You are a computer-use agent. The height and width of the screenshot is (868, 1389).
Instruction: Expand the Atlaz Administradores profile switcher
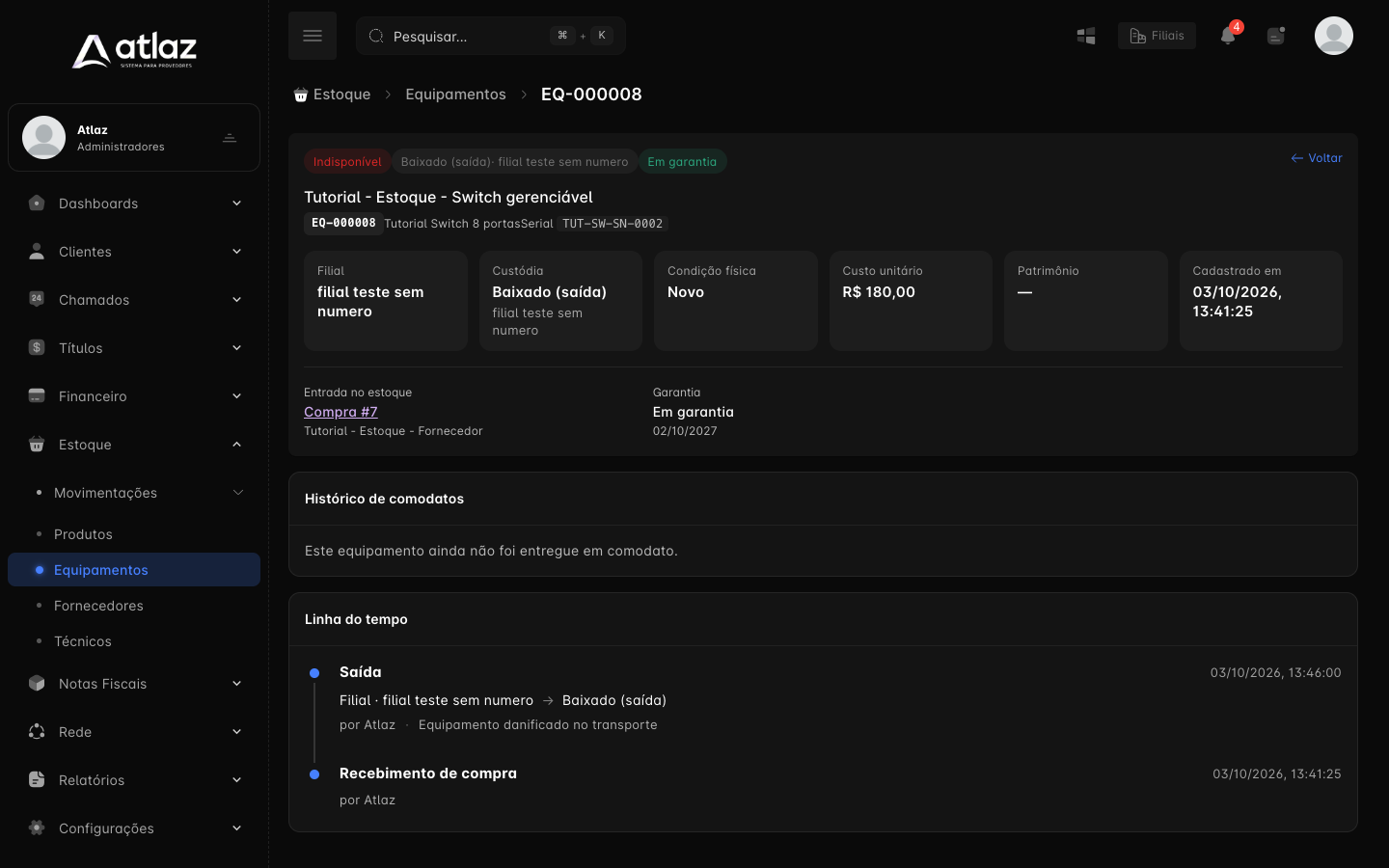(230, 138)
